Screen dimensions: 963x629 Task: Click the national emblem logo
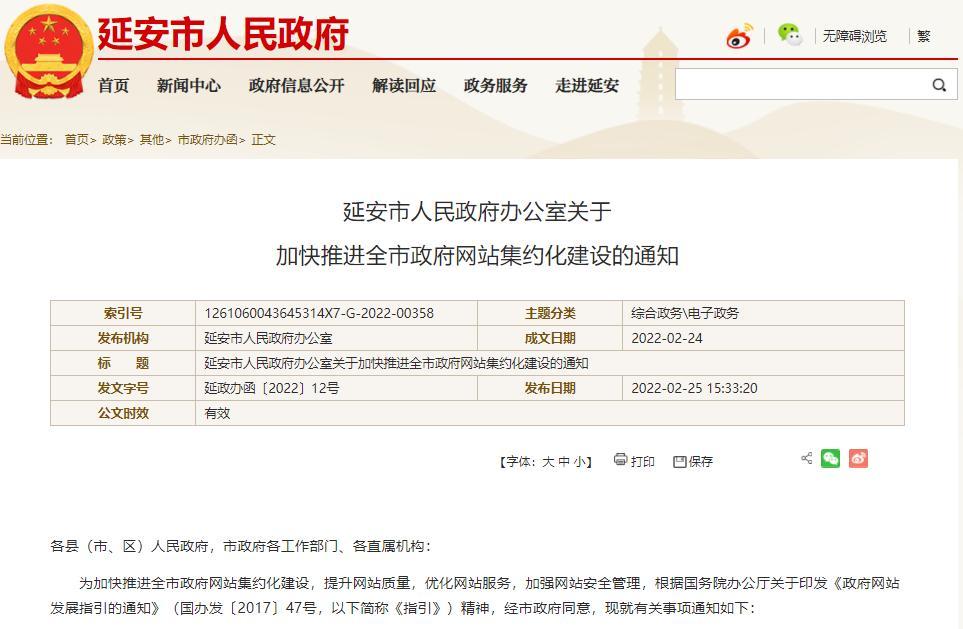click(46, 52)
